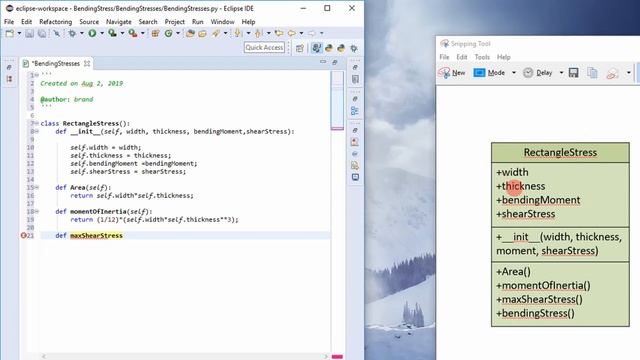Viewport: 640px width, 360px height.
Task: Open Mode dropdown arrow in Snipping Tool
Action: coord(514,73)
